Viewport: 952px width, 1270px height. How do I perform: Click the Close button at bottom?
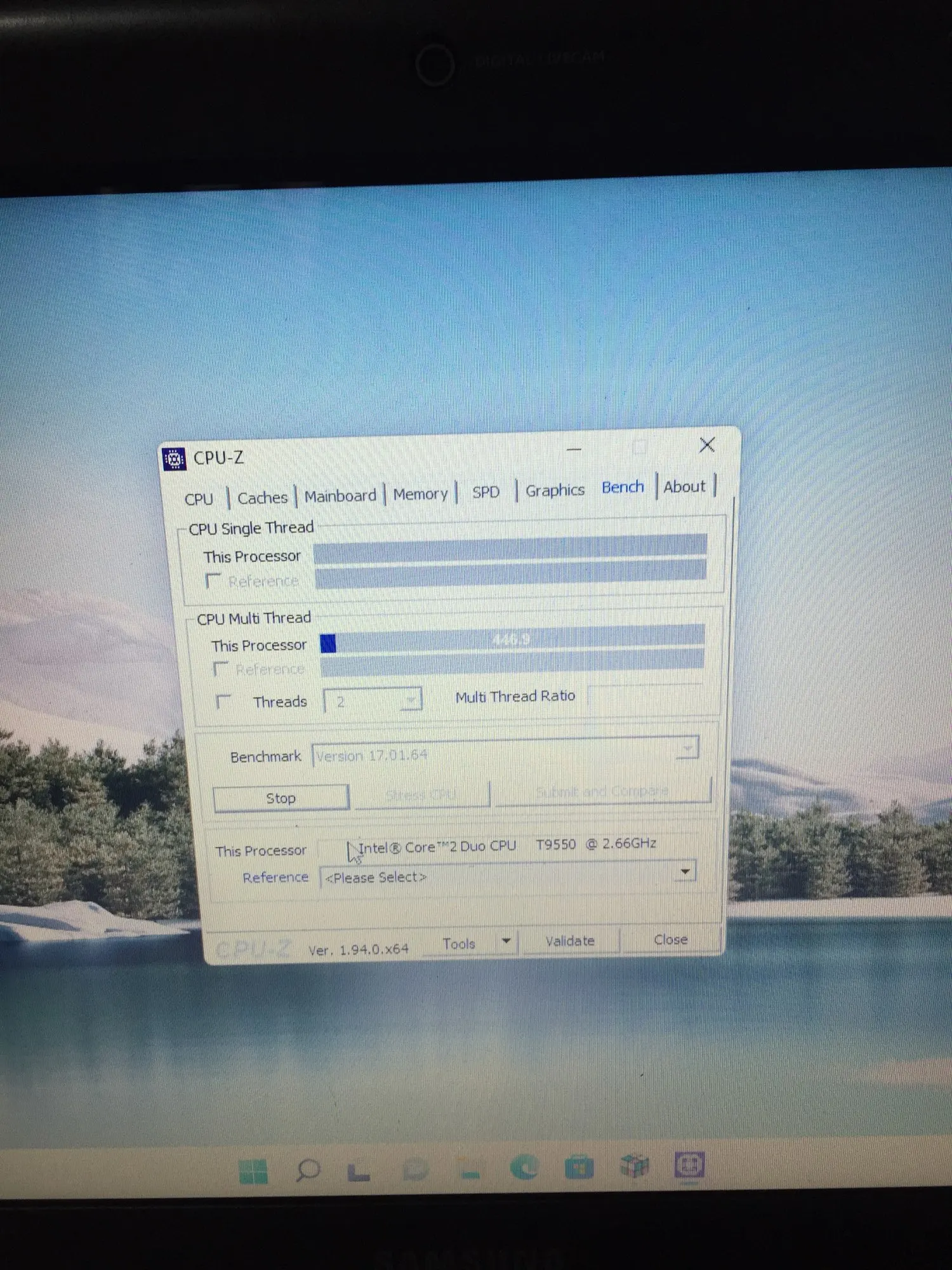(x=670, y=940)
